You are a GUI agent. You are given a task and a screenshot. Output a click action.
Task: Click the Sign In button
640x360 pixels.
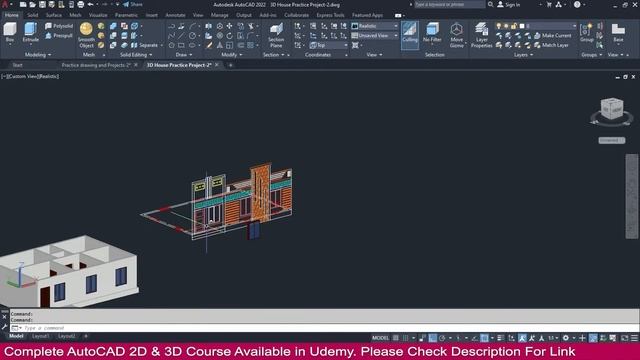(509, 4)
